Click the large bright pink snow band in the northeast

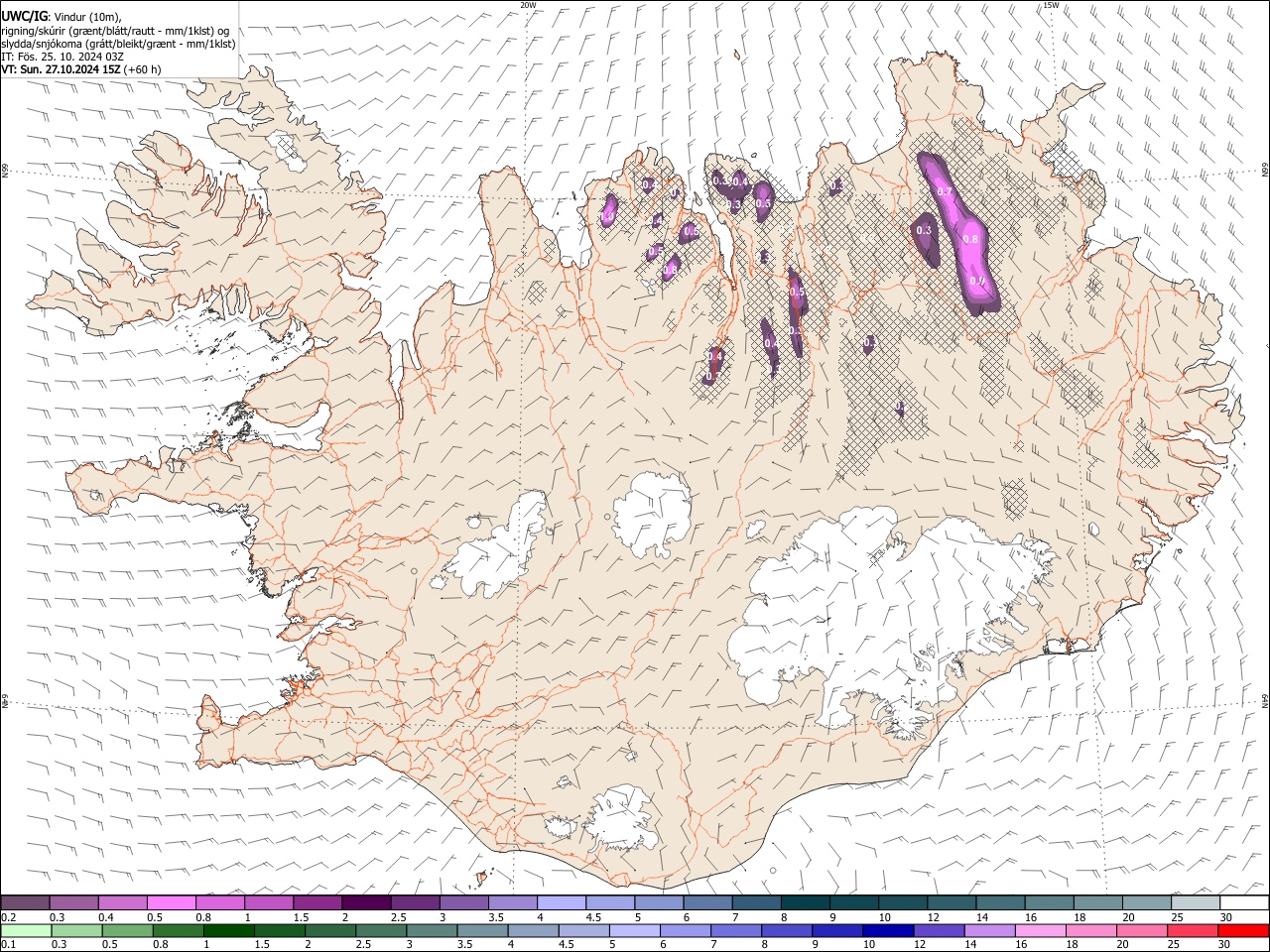(960, 234)
